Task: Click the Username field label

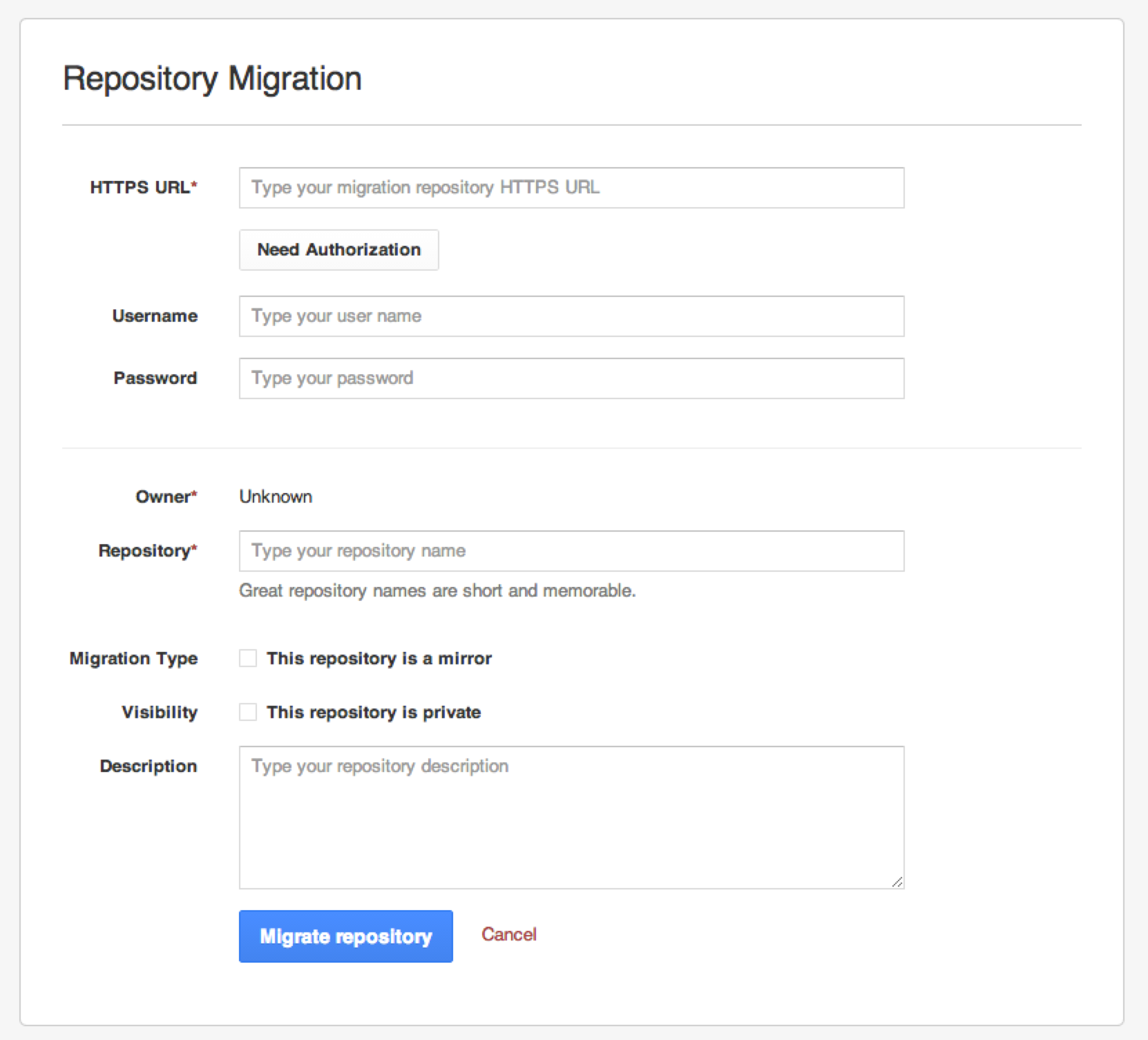Action: tap(155, 316)
